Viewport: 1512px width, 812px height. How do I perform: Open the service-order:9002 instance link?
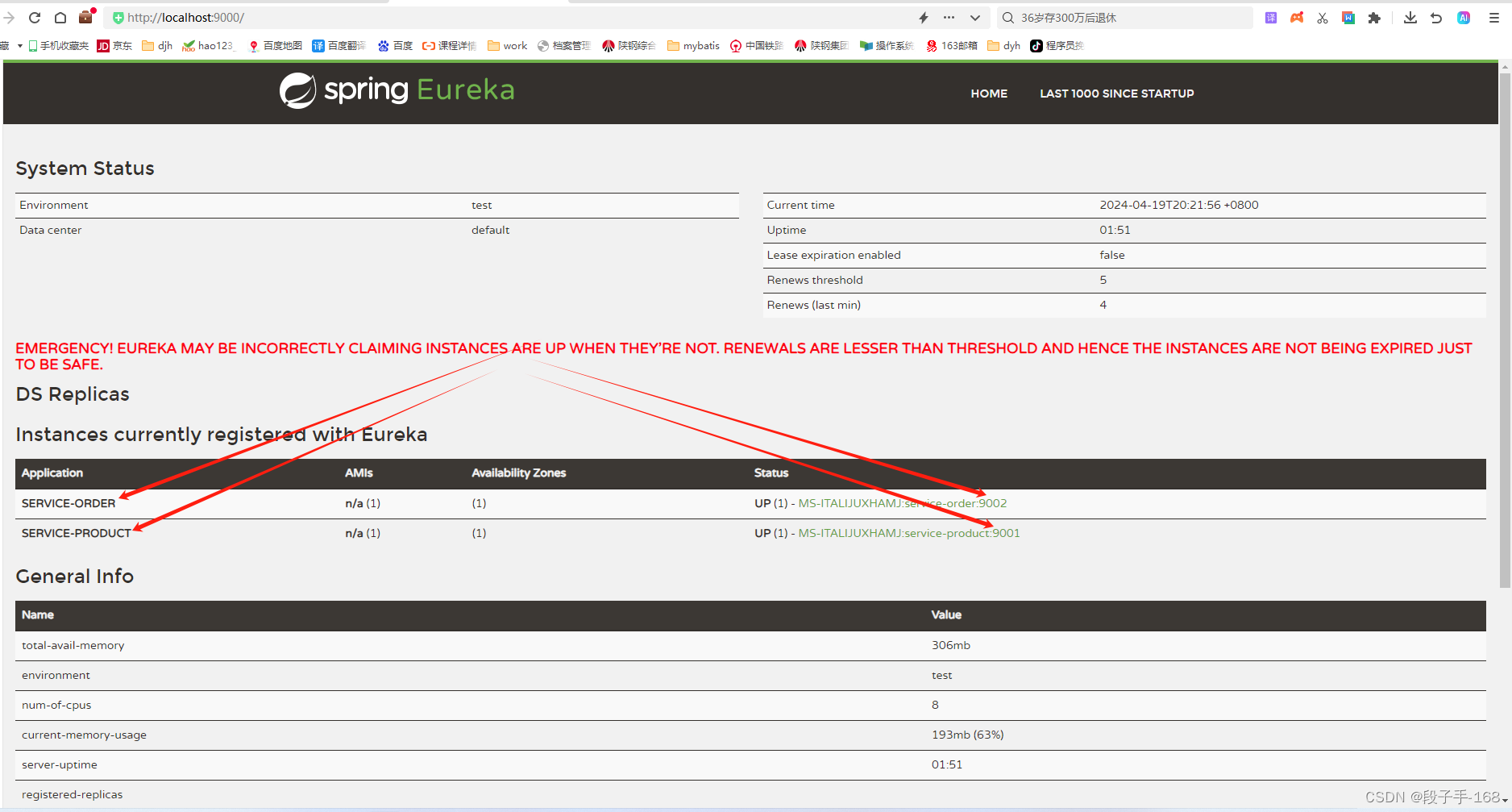903,503
